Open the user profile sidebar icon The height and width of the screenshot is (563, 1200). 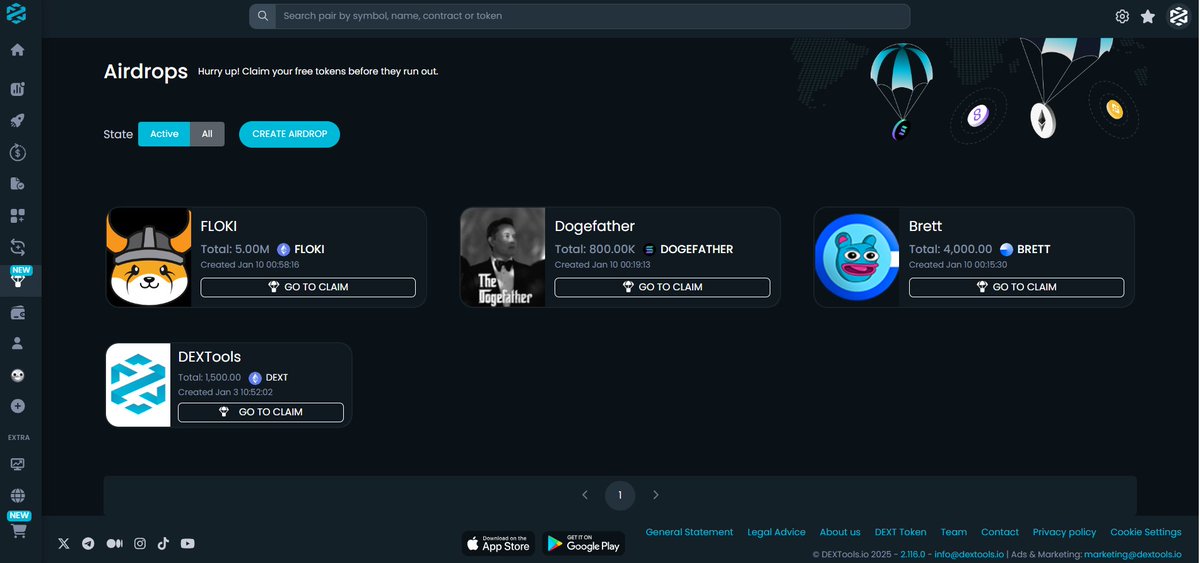pyautogui.click(x=17, y=343)
